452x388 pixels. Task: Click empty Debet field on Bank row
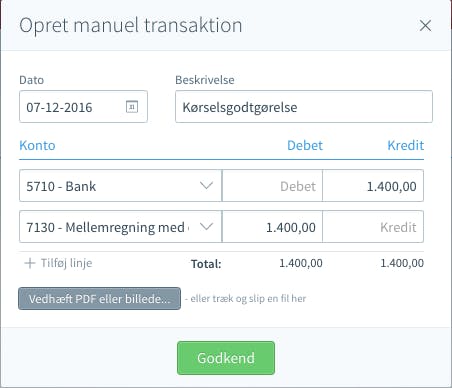272,186
